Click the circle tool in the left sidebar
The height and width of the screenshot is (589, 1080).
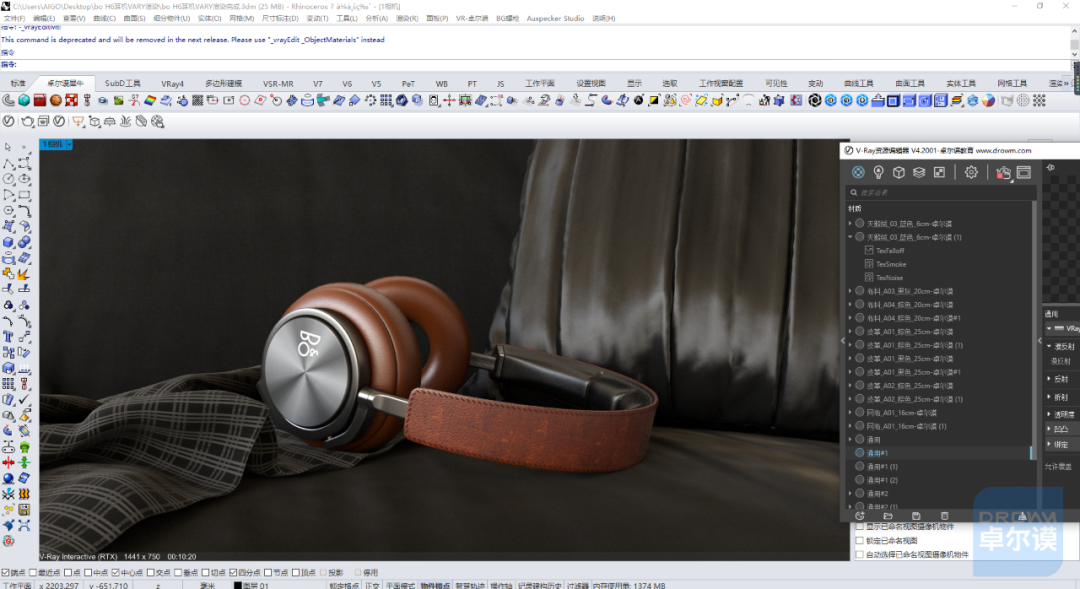point(8,179)
